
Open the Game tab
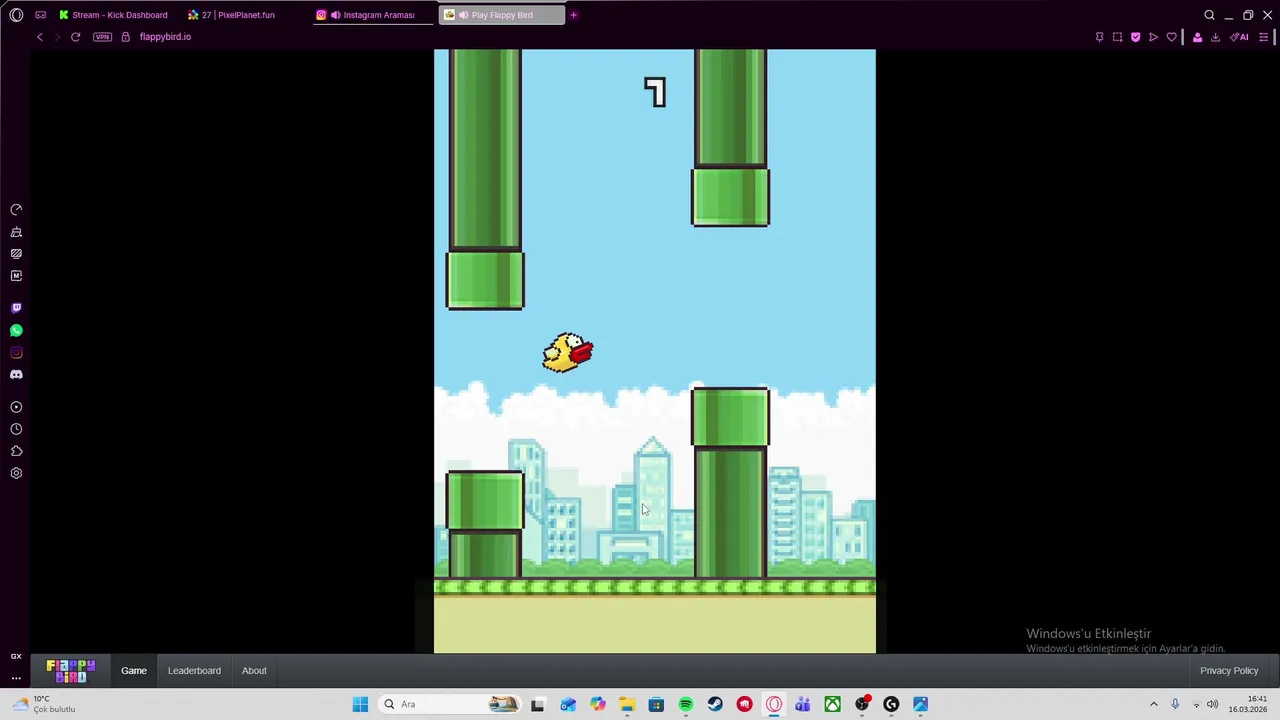click(x=134, y=671)
